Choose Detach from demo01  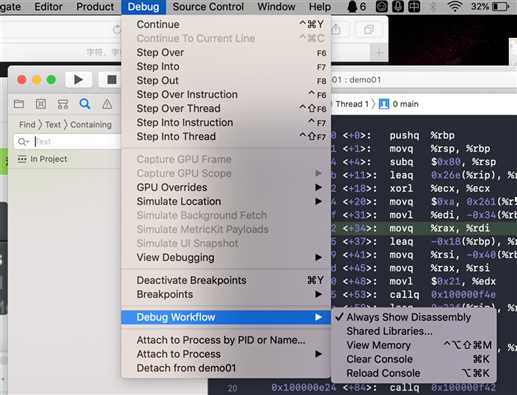(x=226, y=368)
